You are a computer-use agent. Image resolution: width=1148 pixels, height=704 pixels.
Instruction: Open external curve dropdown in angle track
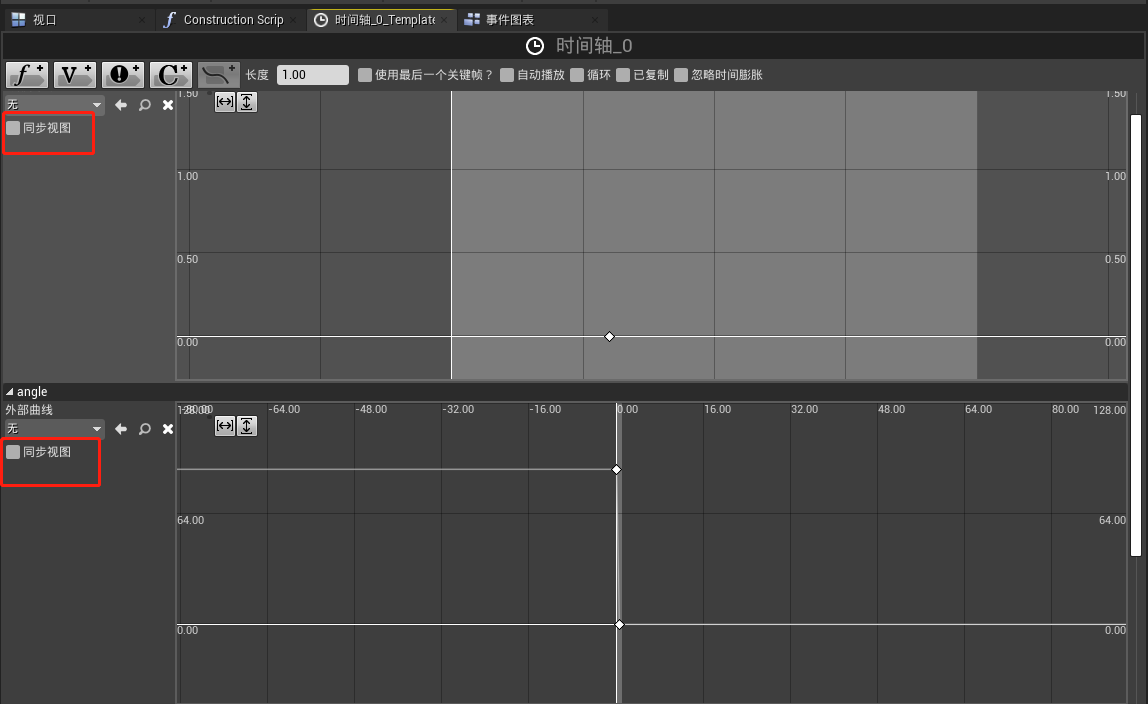(x=55, y=429)
